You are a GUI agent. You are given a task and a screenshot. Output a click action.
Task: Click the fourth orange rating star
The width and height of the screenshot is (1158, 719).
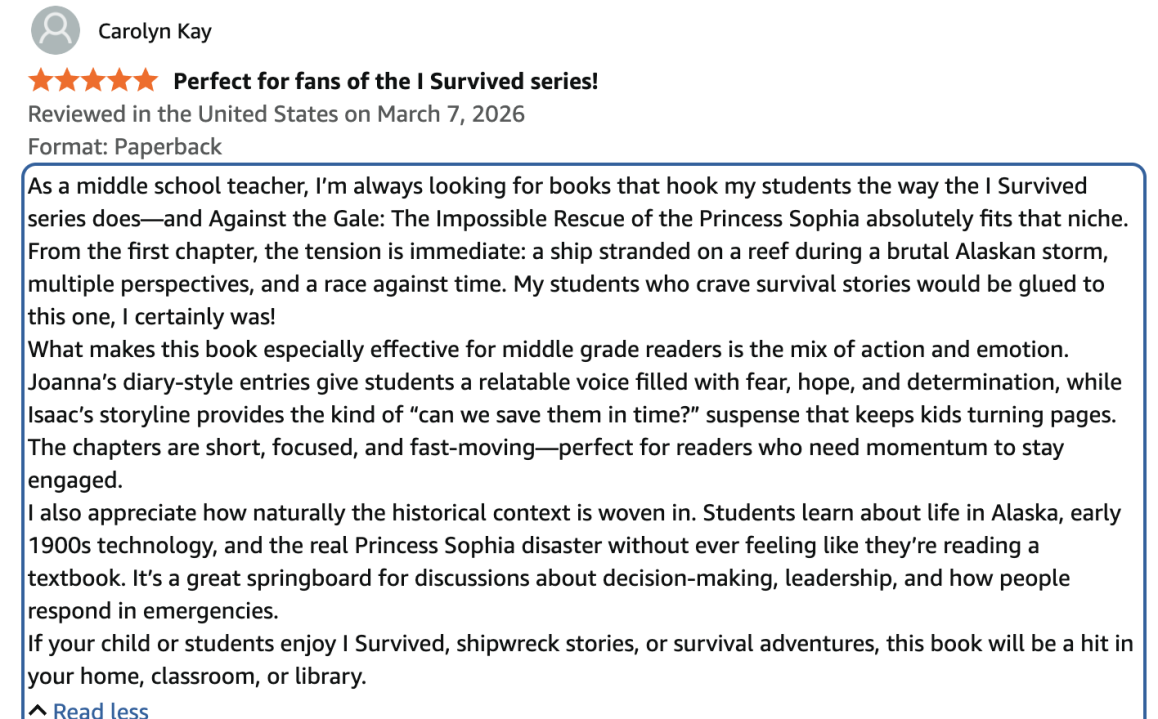pos(119,81)
